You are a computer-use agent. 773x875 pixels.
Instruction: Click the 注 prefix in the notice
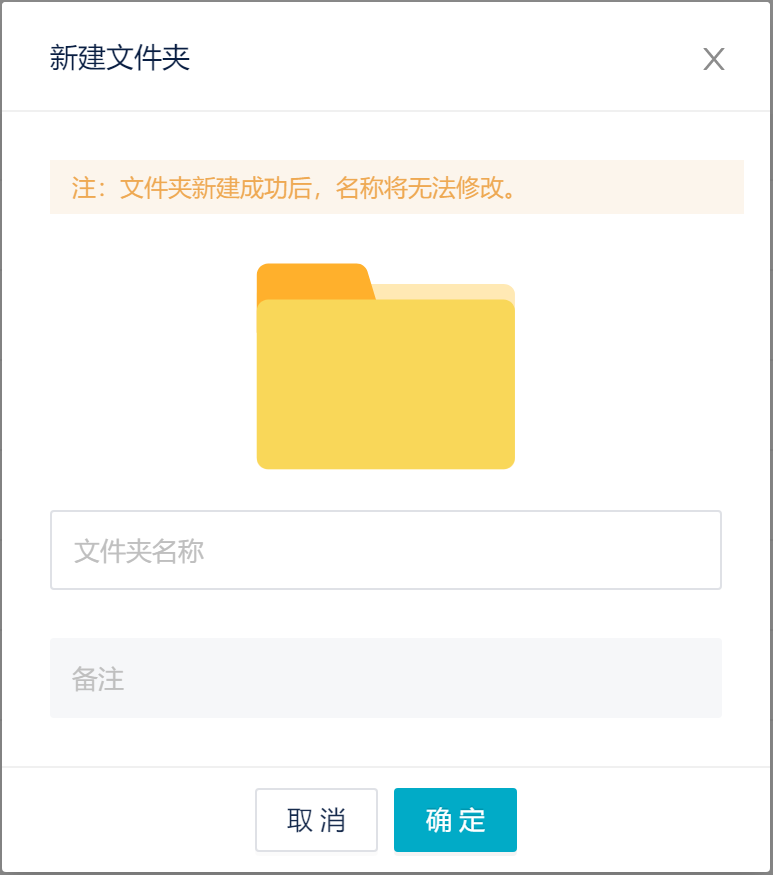(82, 188)
